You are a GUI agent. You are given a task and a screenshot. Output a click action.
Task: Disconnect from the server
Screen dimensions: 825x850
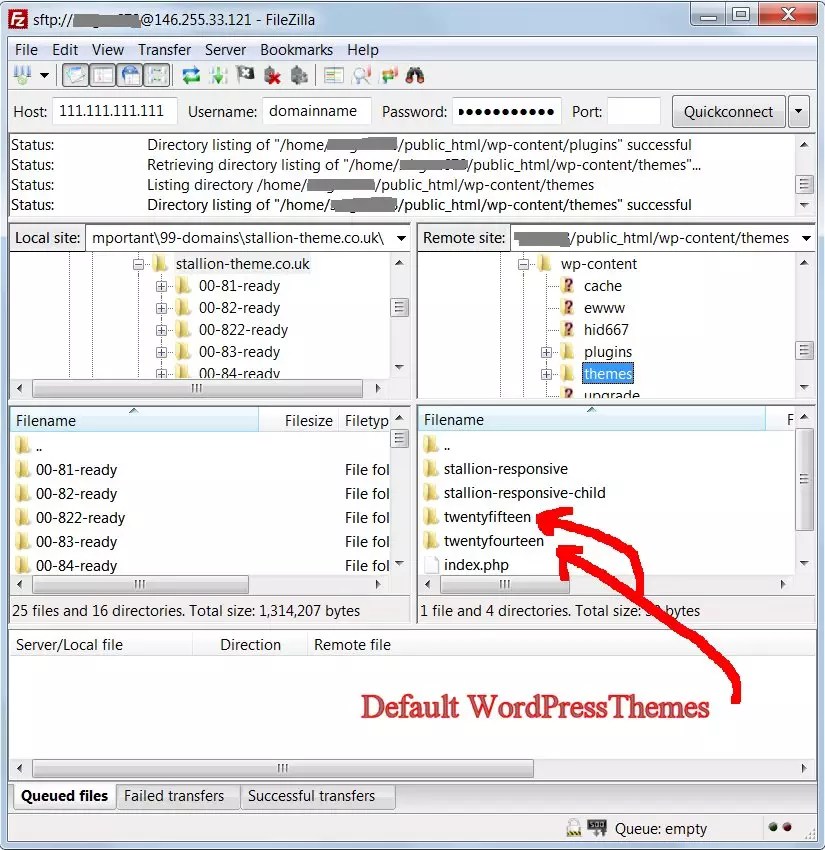(x=271, y=74)
